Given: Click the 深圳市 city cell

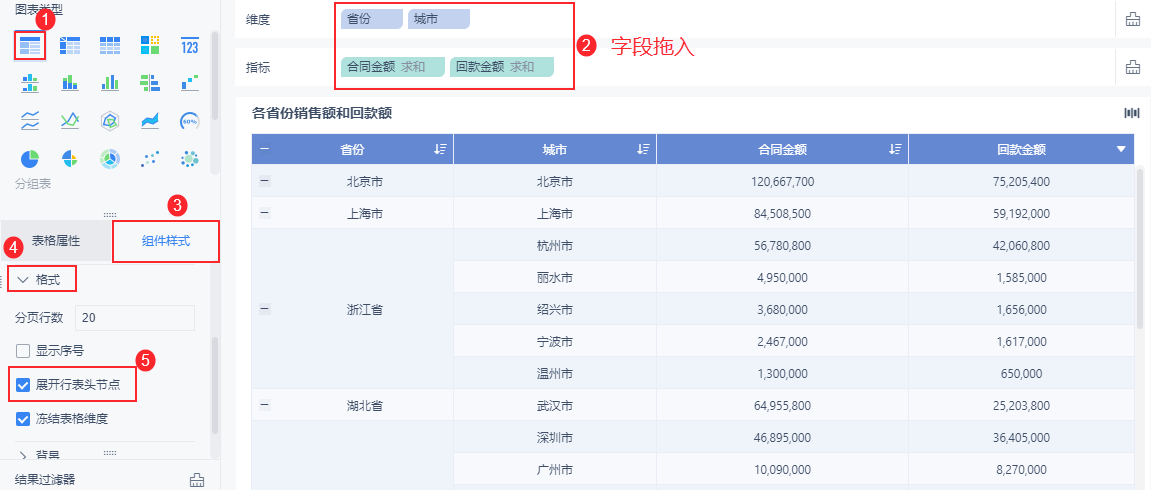Looking at the screenshot, I should 555,437.
